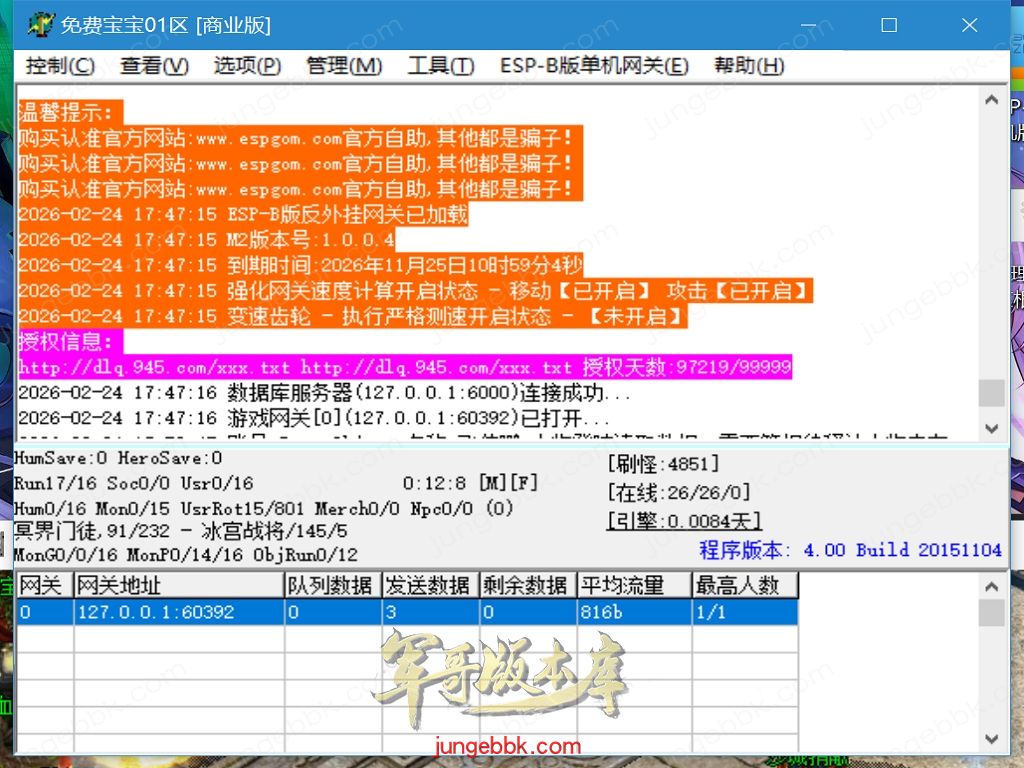Open the ESP-B版单机网关(E) menu

tap(594, 66)
